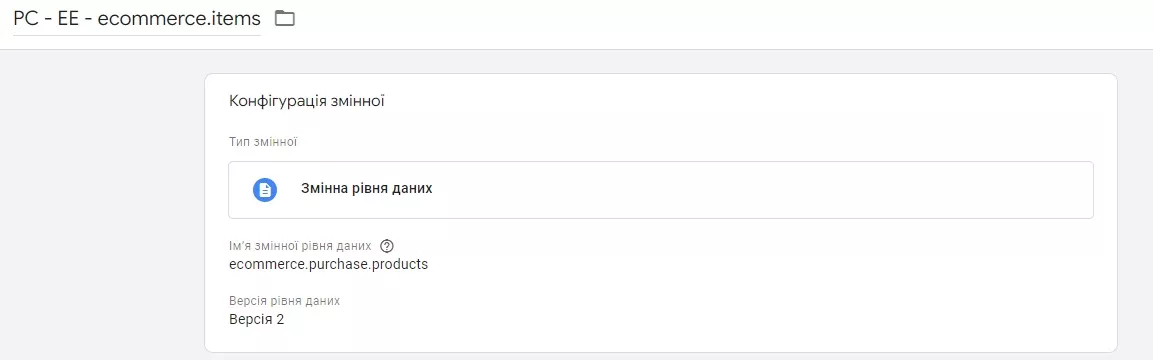Click the folder icon beside the variable name

coord(285,18)
